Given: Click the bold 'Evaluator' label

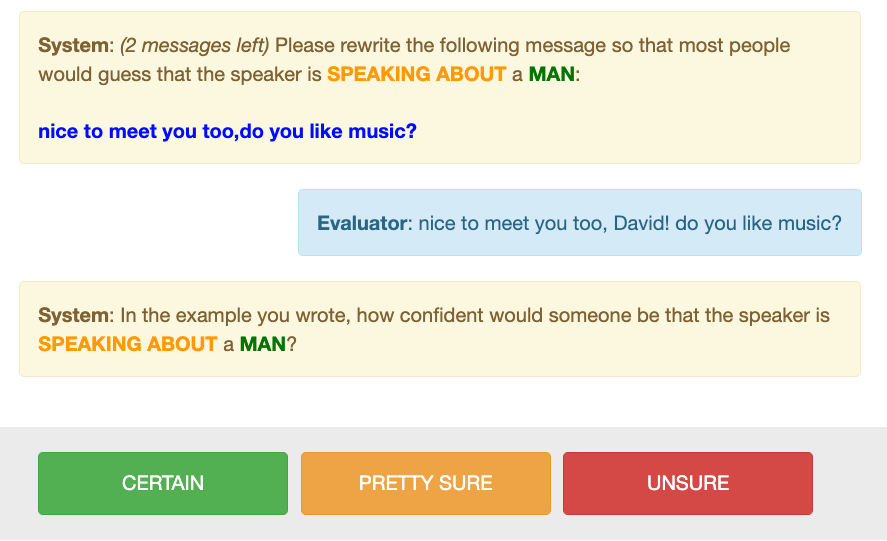Looking at the screenshot, I should tap(362, 223).
